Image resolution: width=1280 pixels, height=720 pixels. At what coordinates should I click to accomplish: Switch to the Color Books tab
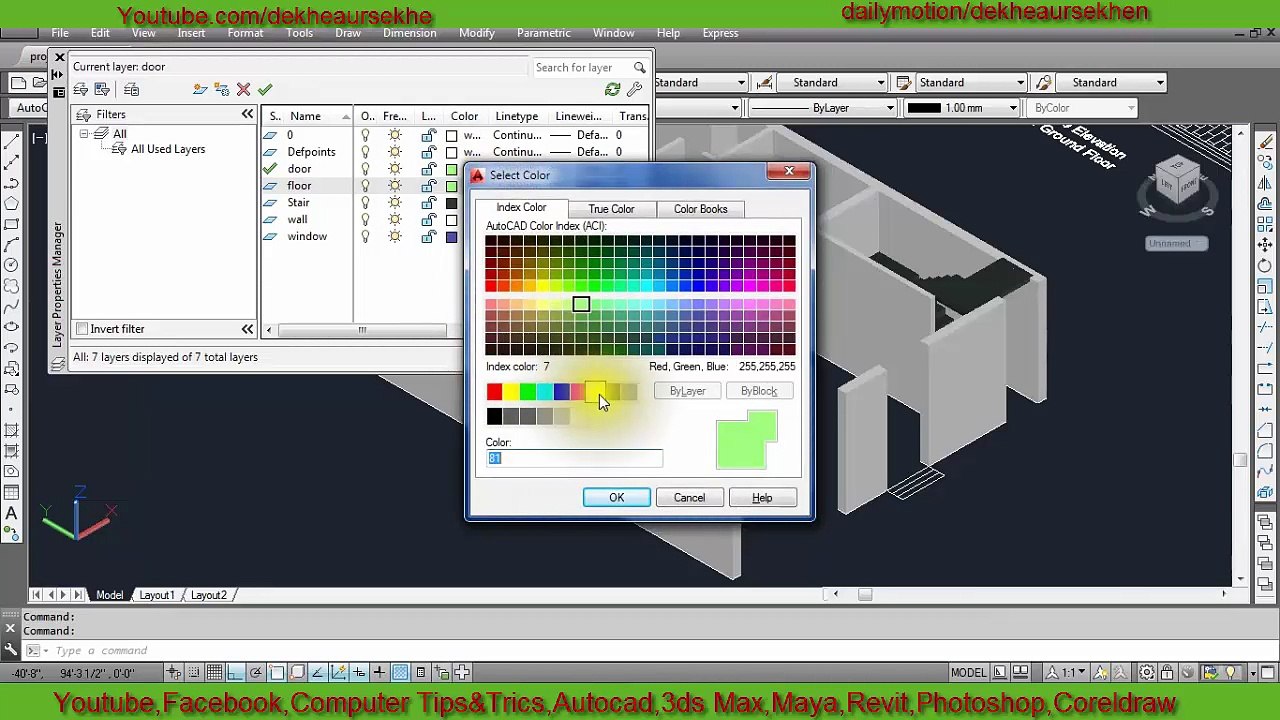700,209
